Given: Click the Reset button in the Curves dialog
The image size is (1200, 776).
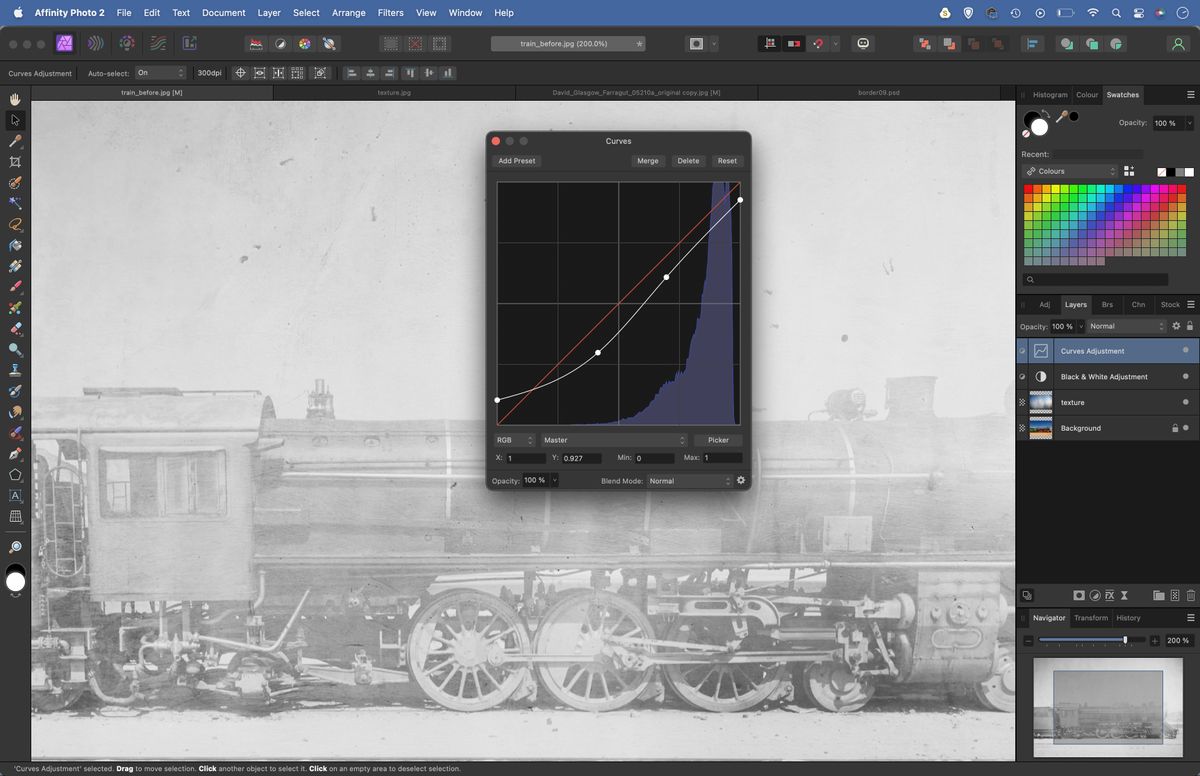Looking at the screenshot, I should coord(727,160).
